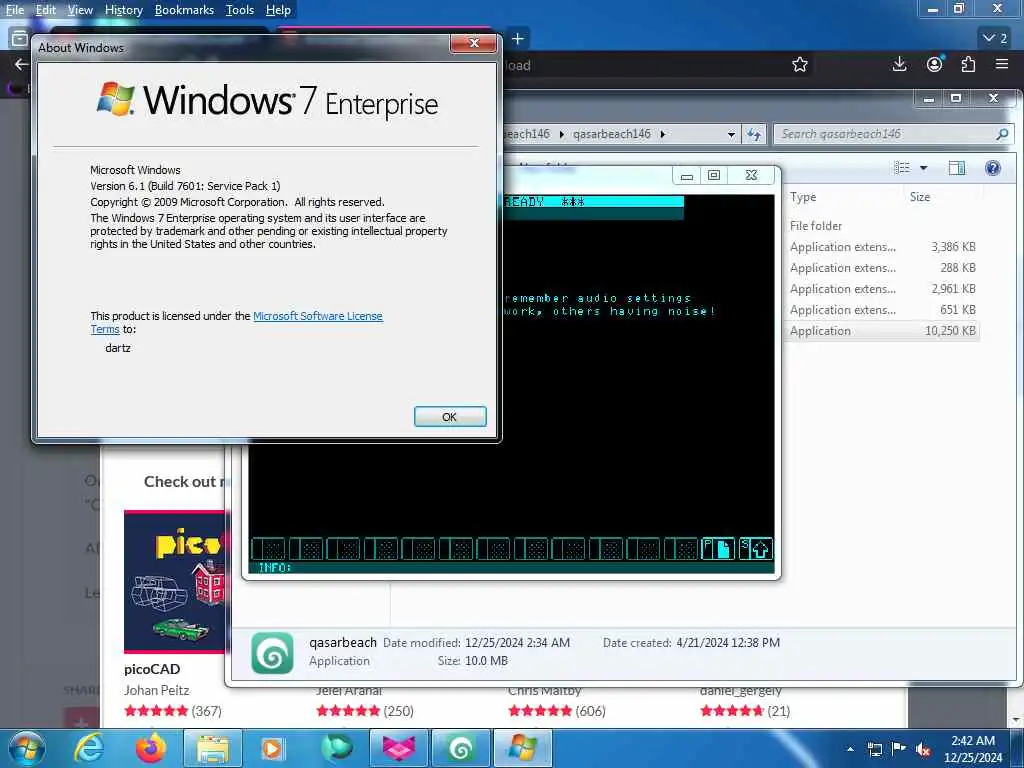The width and height of the screenshot is (1024, 768).
Task: Open the Firefox account icon
Action: click(x=935, y=64)
